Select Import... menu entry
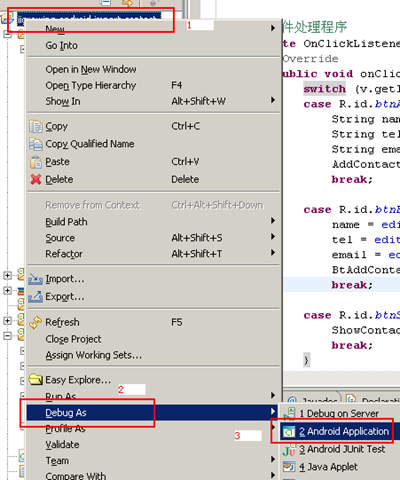 [153, 279]
